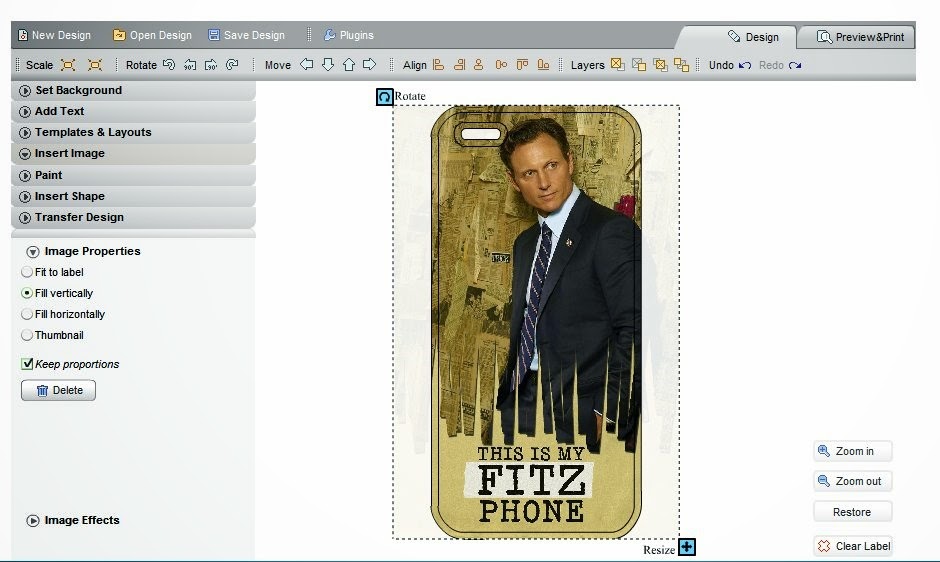Expand Templates & Layouts section

coord(133,132)
